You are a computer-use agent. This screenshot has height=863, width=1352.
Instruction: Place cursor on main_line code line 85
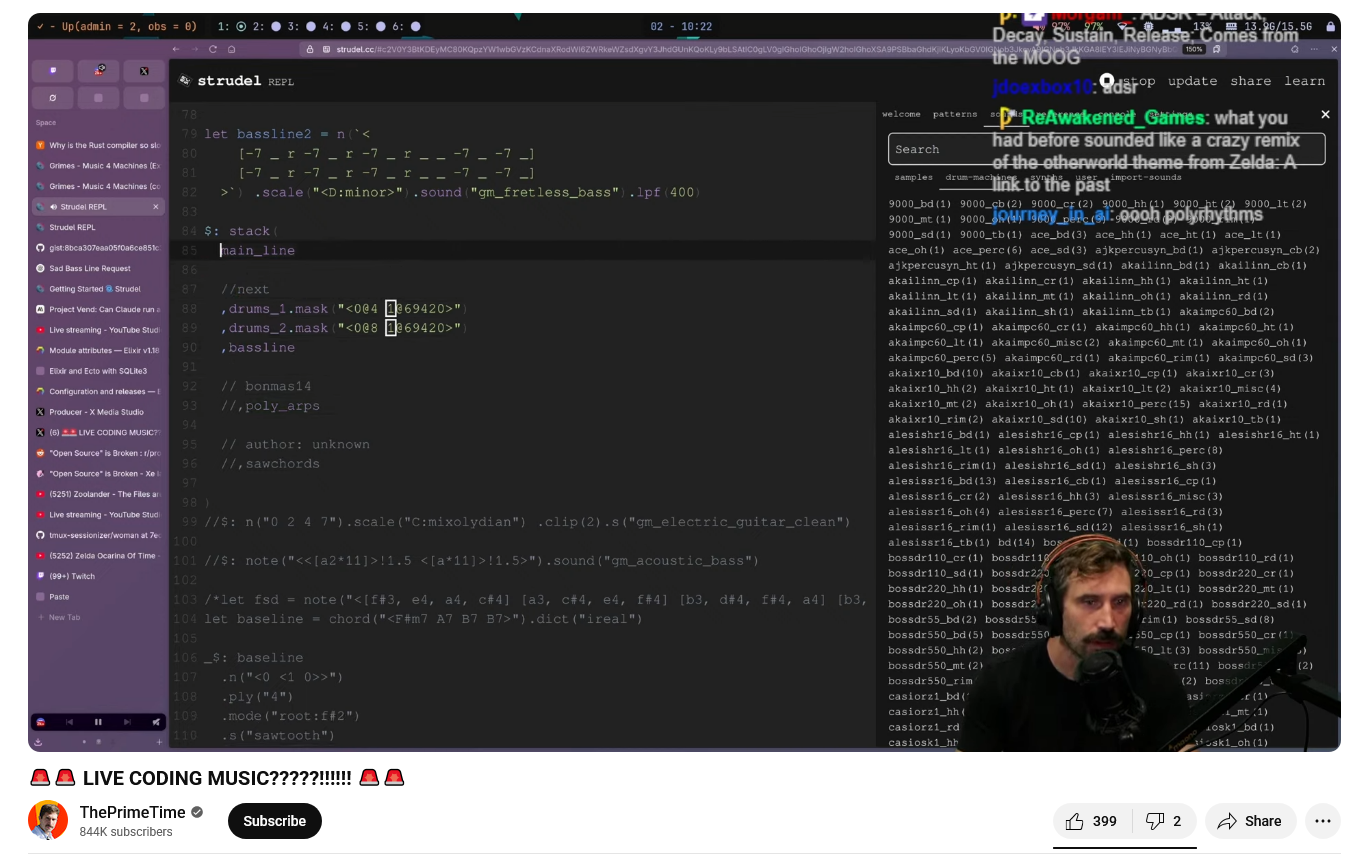[x=258, y=250]
